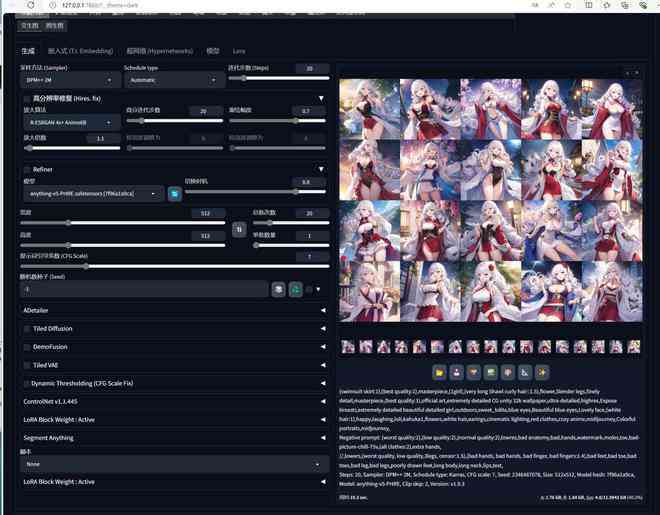Viewport: 660px width, 515px height.
Task: Save the selected image
Action: click(456, 372)
